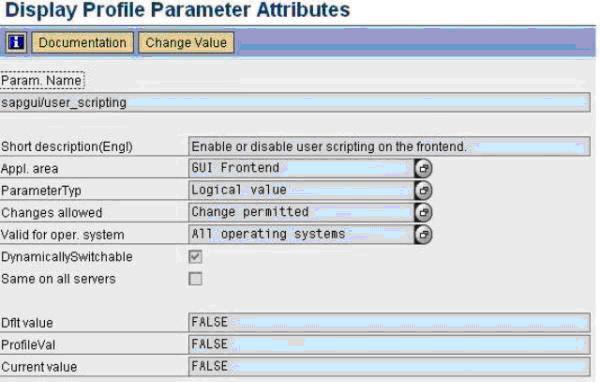Click the ProfileVal label

28,345
